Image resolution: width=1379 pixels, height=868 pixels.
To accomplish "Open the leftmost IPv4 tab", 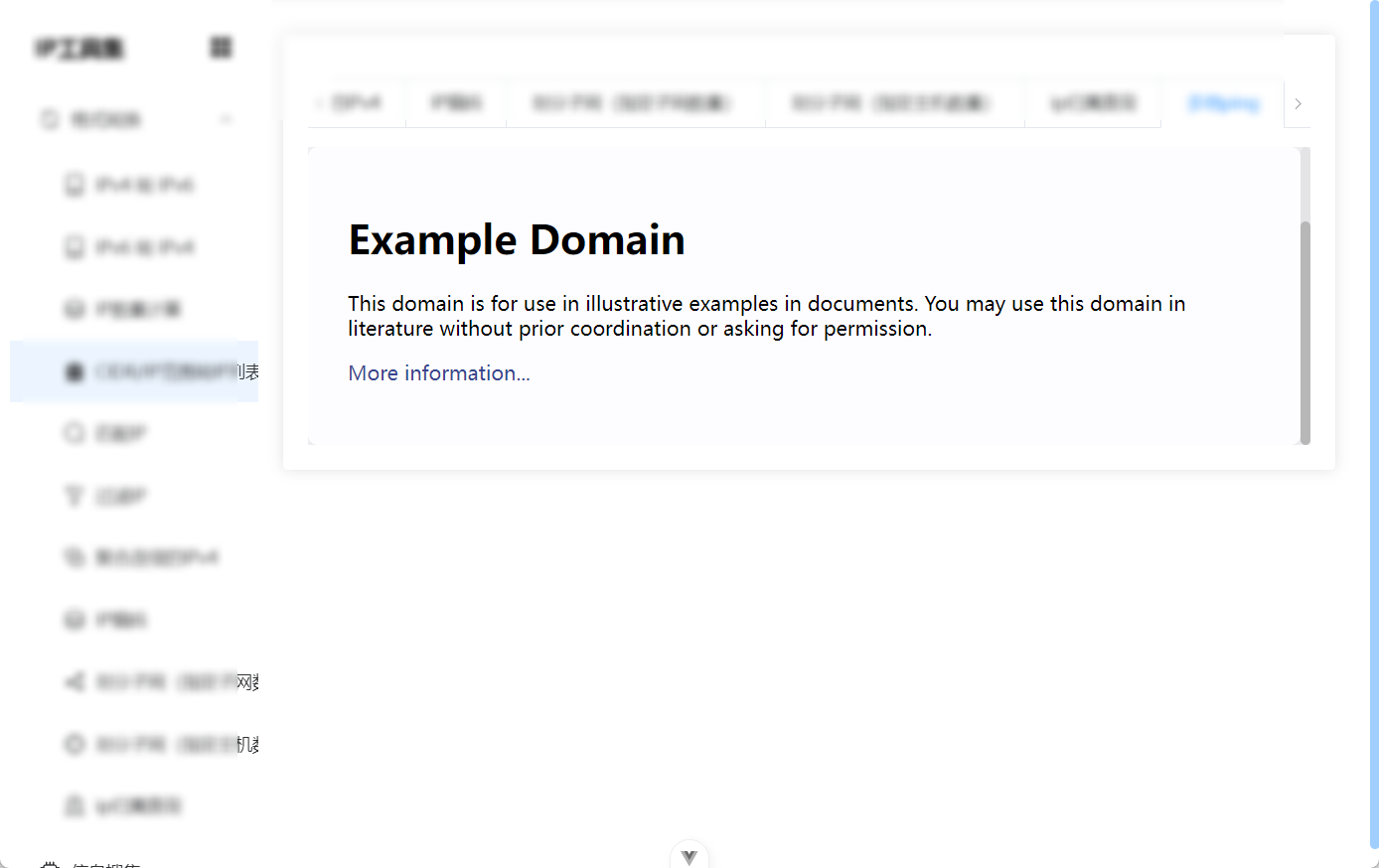I will [x=356, y=101].
